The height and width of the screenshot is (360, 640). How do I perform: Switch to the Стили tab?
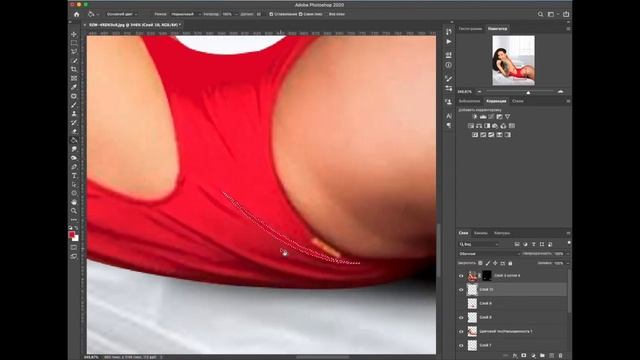click(518, 101)
